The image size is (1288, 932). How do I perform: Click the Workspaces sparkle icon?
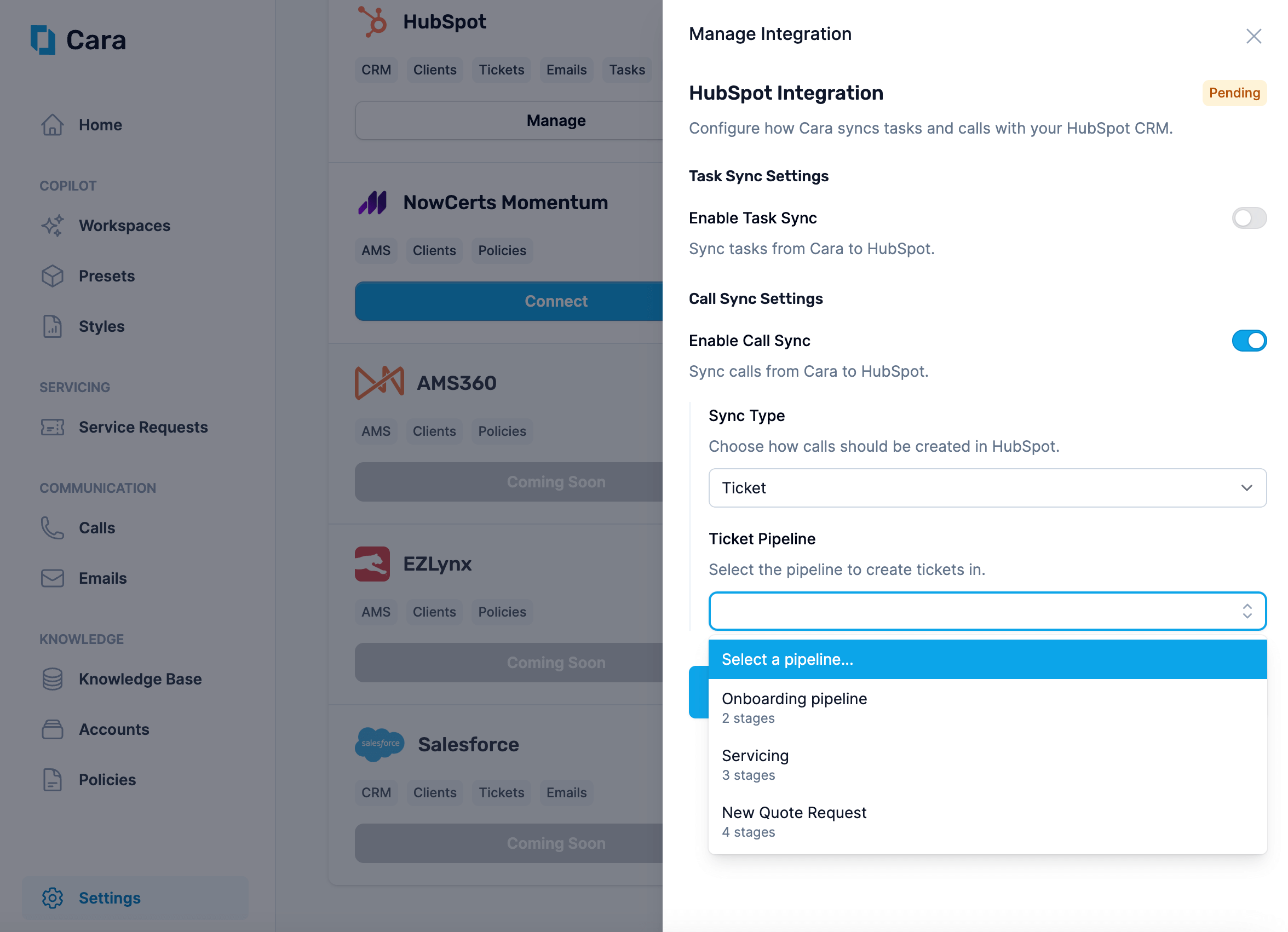52,226
